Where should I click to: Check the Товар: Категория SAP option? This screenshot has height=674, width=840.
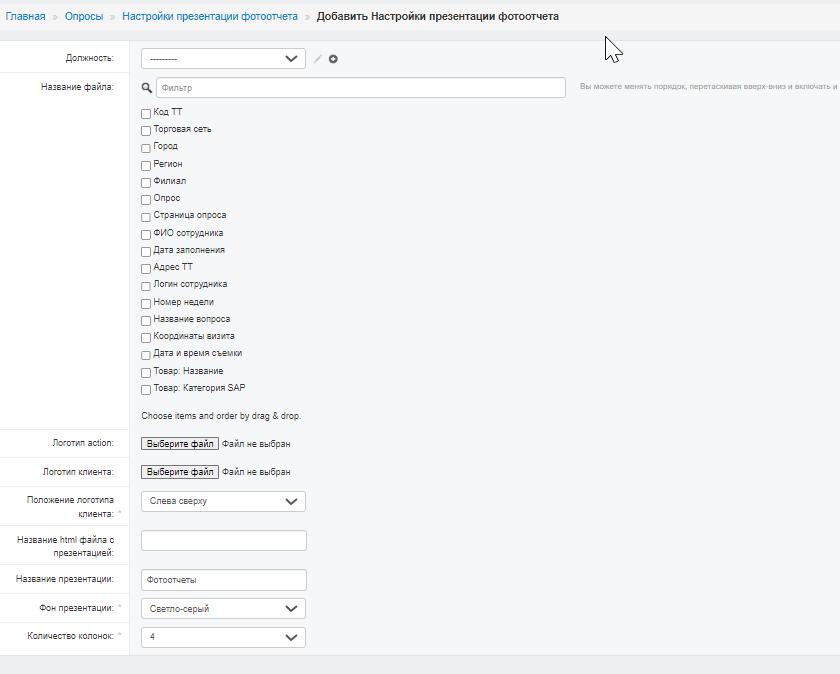point(146,390)
